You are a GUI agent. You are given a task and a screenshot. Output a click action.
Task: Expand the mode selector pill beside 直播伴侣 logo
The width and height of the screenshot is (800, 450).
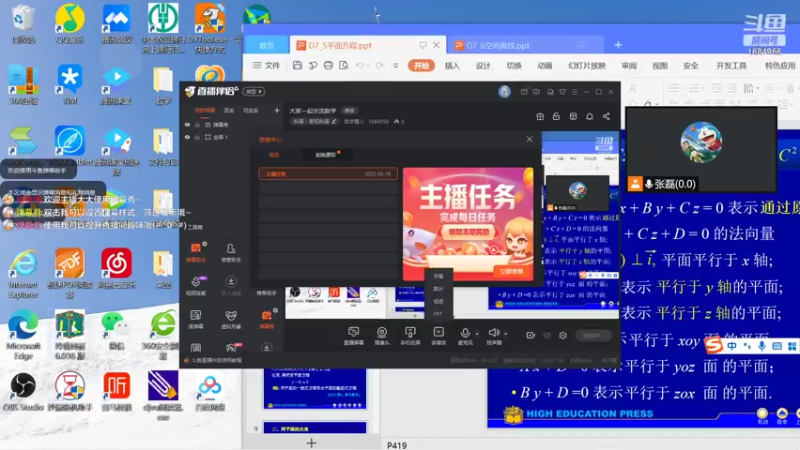click(254, 92)
